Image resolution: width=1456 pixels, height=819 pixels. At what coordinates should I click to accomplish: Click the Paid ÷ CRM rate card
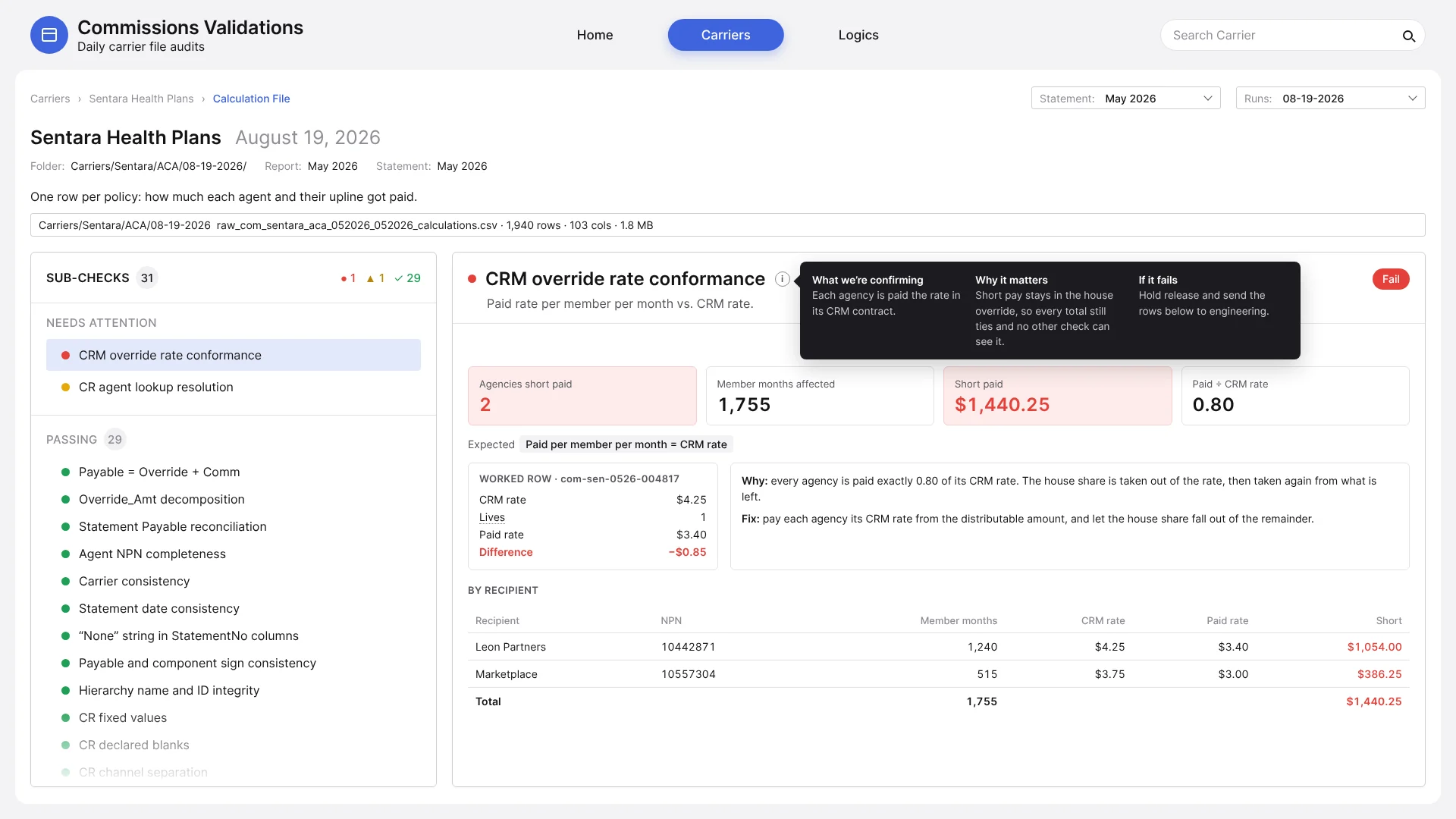coord(1295,396)
